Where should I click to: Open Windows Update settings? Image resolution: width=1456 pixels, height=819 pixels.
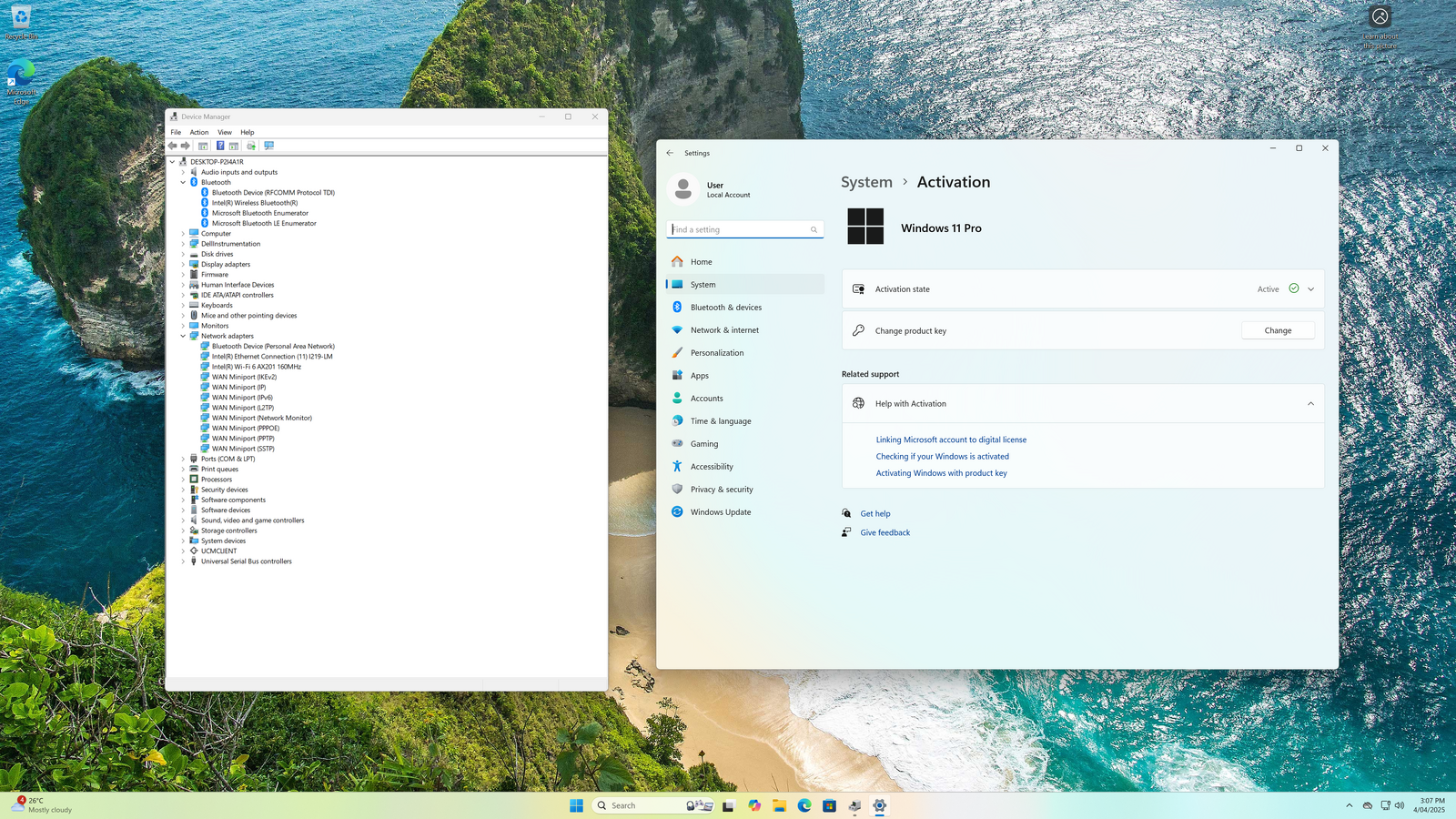pos(745,512)
